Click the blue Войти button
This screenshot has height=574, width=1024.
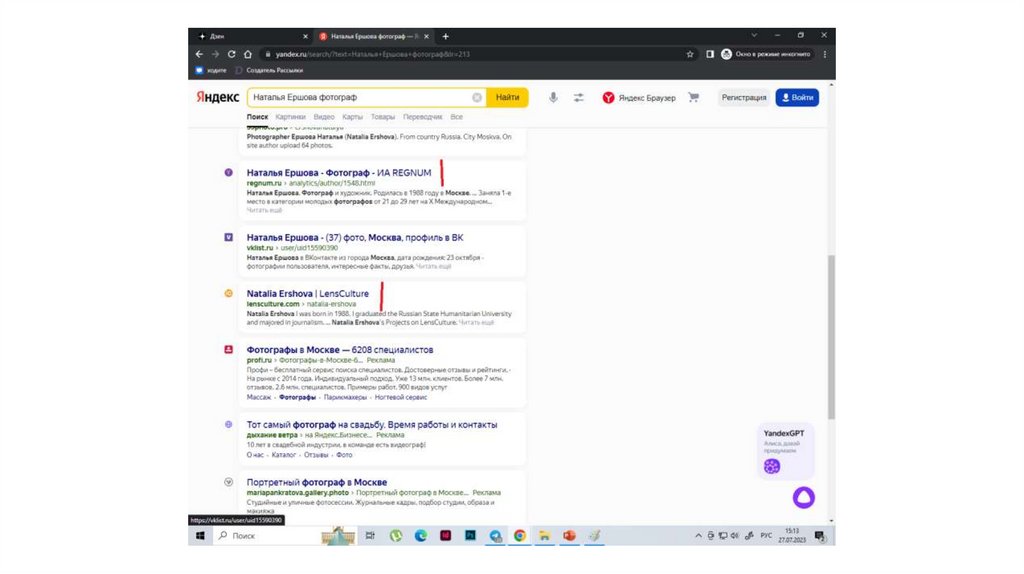797,97
